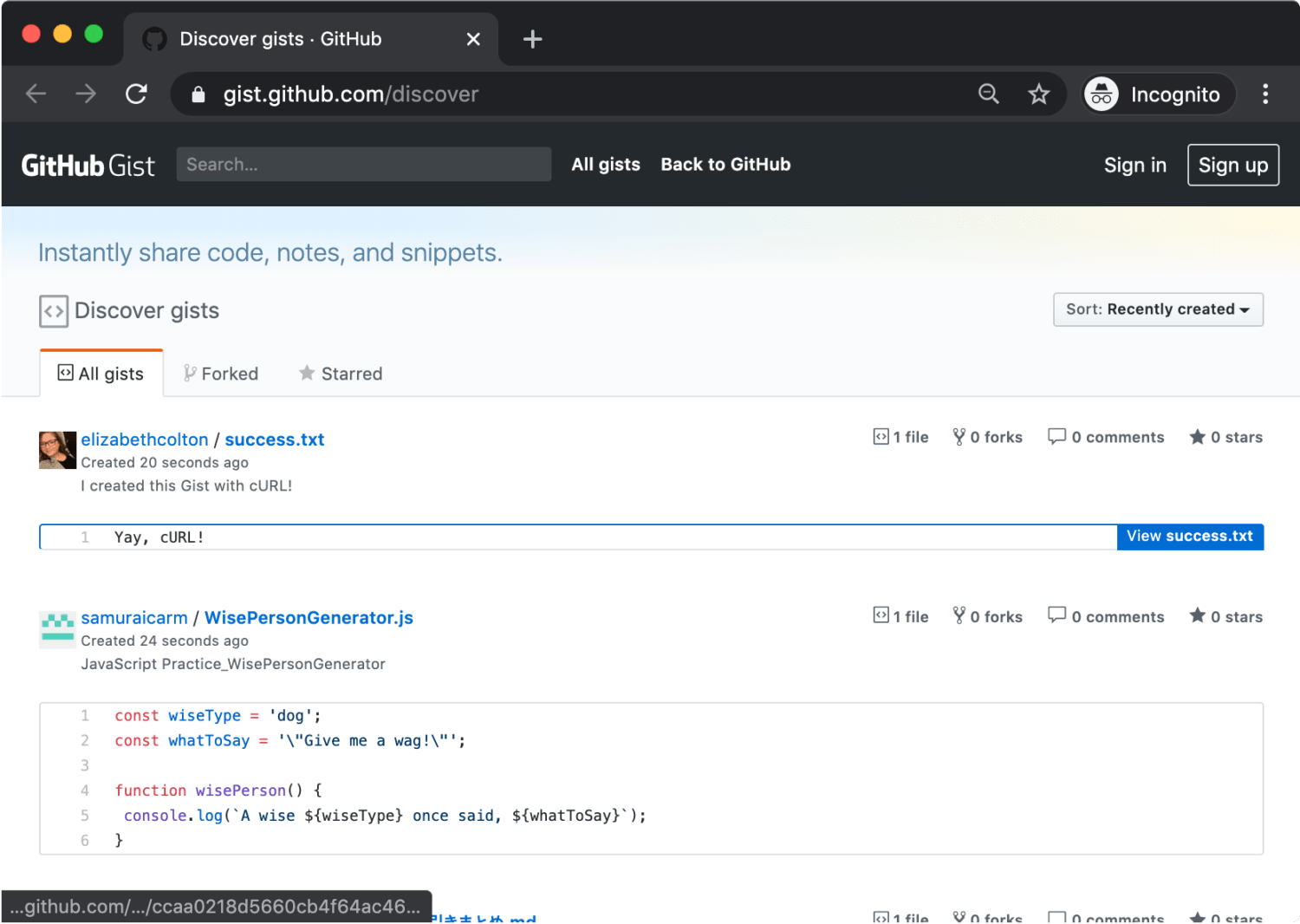
Task: Click samuraicarm's avatar thumbnail
Action: coord(57,628)
